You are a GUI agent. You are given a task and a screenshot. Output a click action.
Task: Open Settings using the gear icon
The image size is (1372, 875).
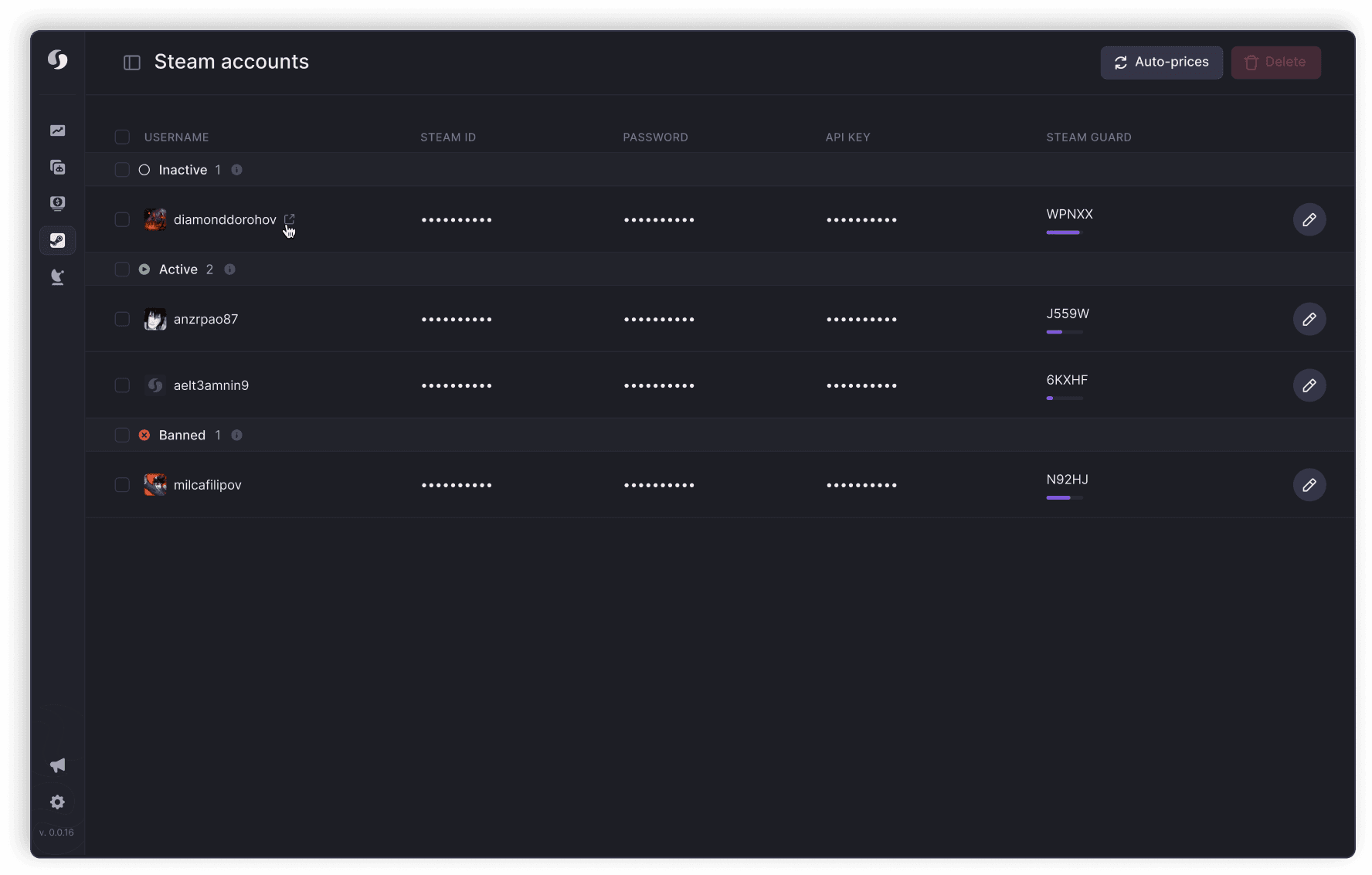click(57, 802)
